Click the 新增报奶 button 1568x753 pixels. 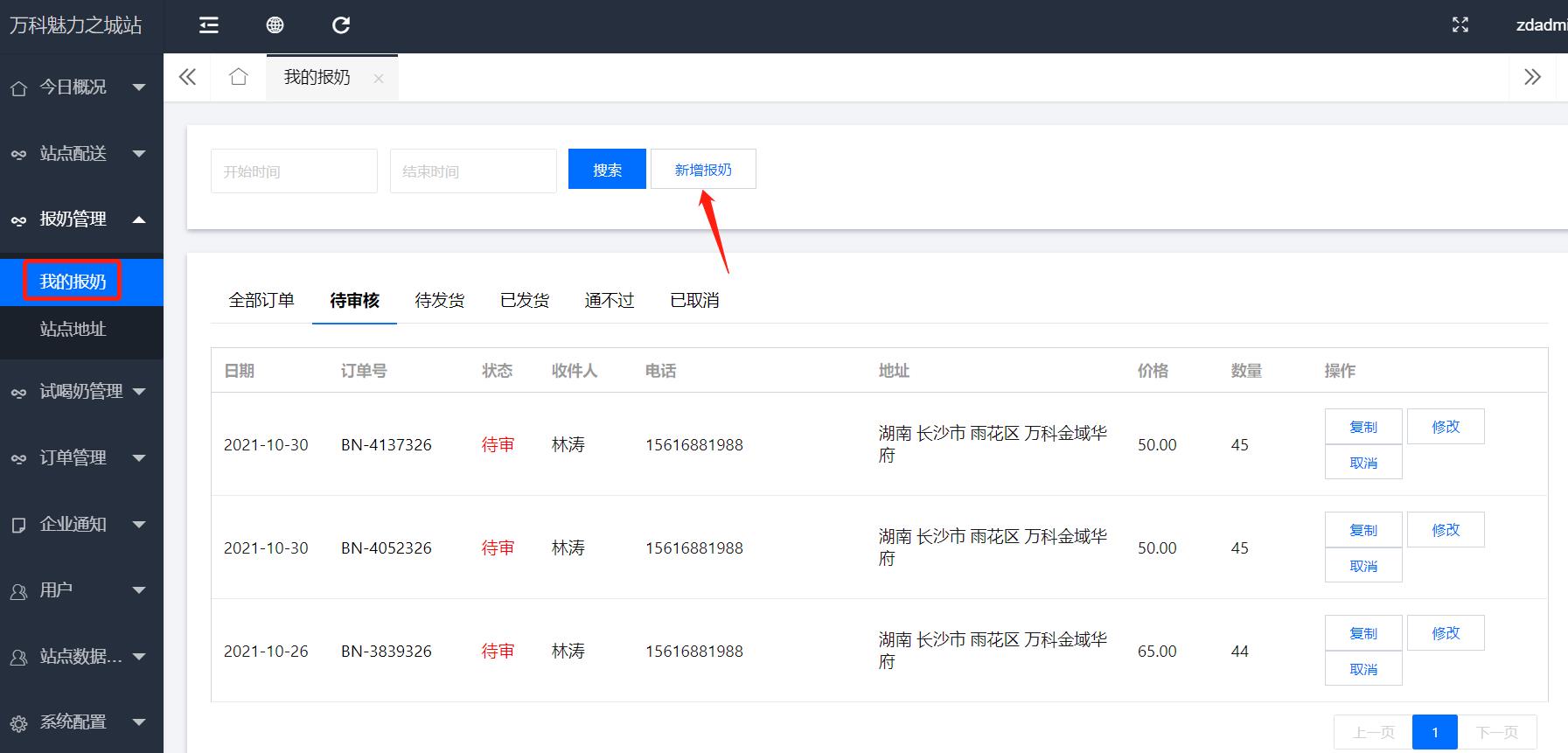[703, 170]
